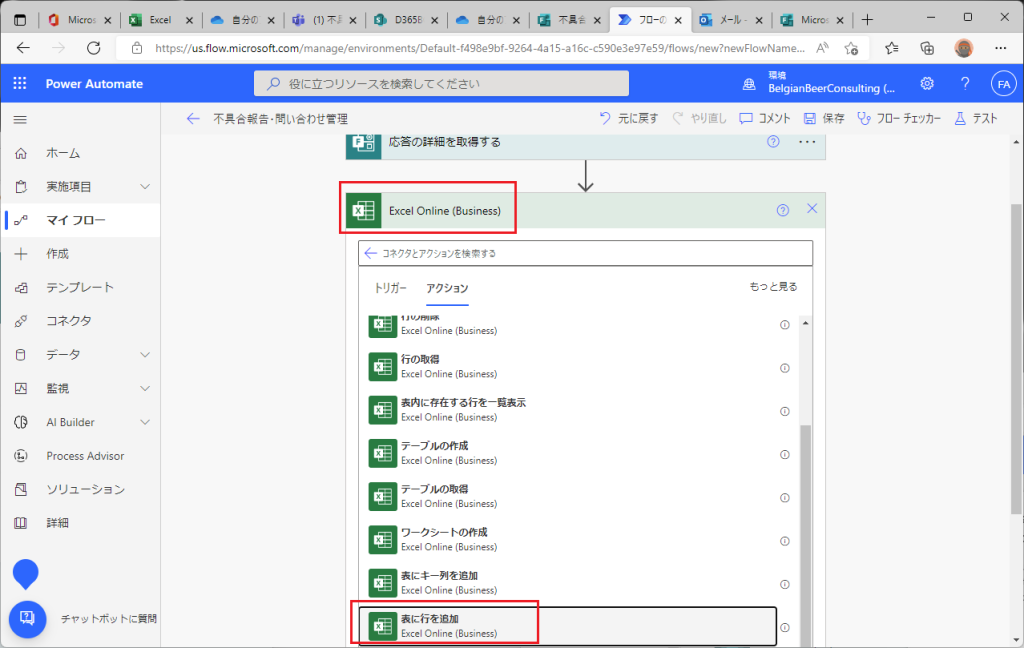This screenshot has height=648, width=1024.
Task: Choose the テーブルの作成 action
Action: tap(568, 453)
